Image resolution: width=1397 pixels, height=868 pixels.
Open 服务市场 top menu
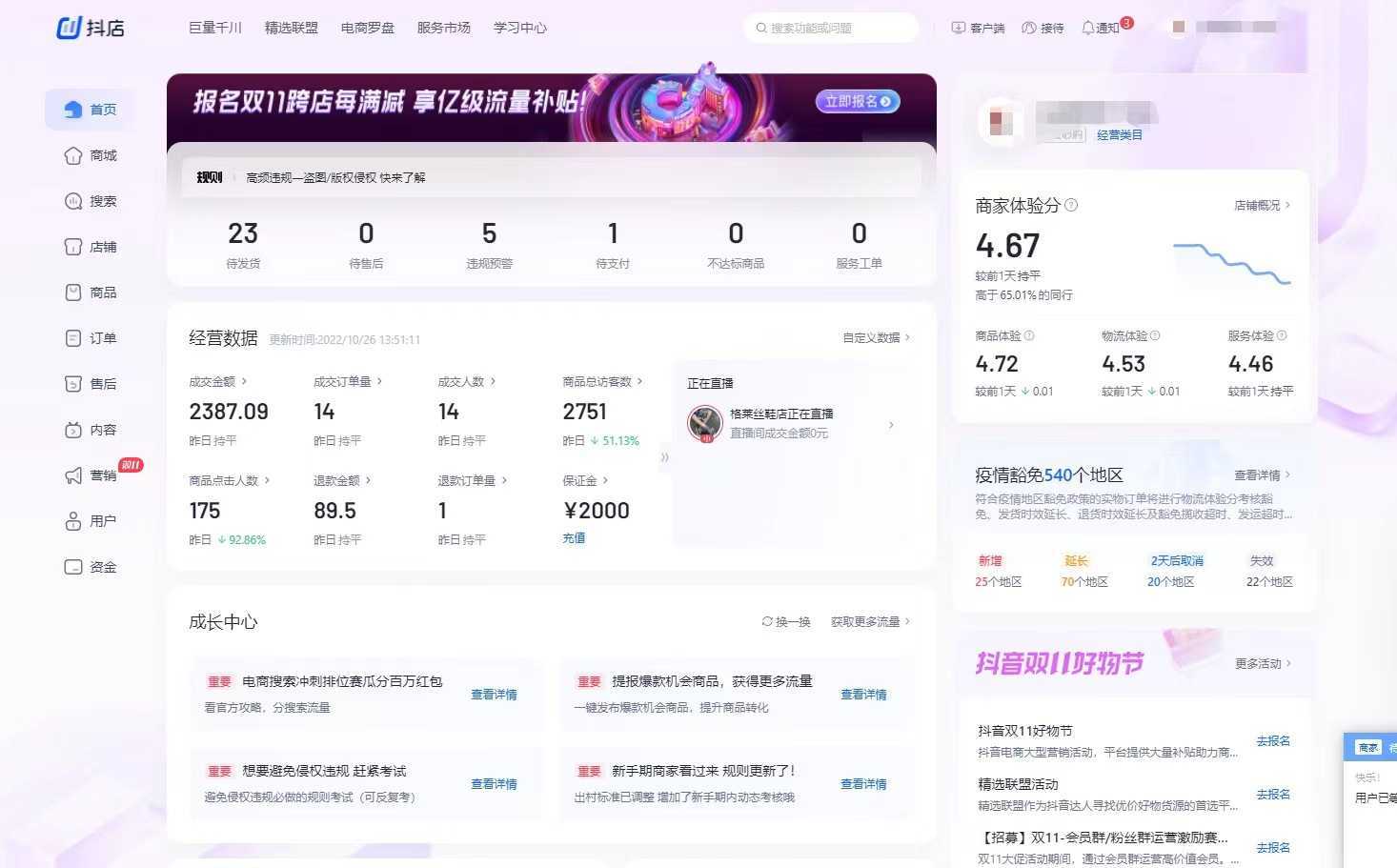pyautogui.click(x=444, y=28)
